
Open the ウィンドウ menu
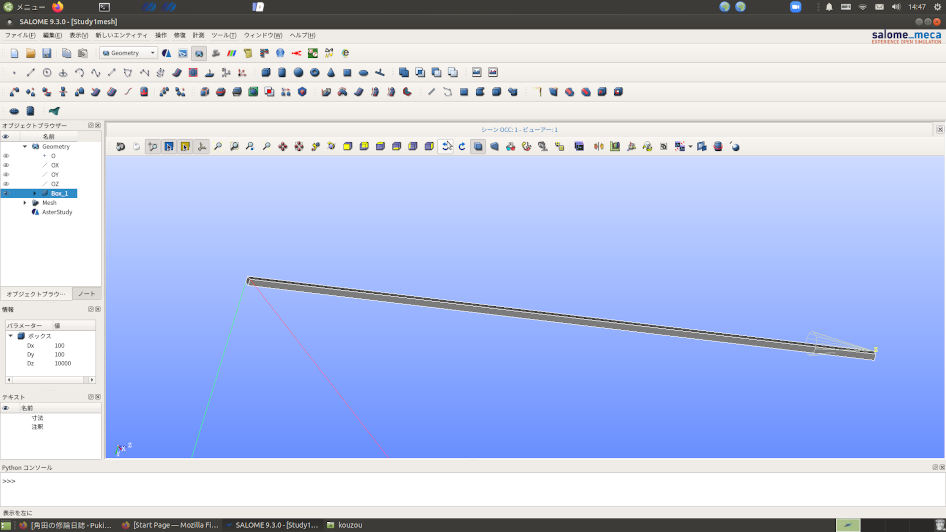pyautogui.click(x=262, y=36)
